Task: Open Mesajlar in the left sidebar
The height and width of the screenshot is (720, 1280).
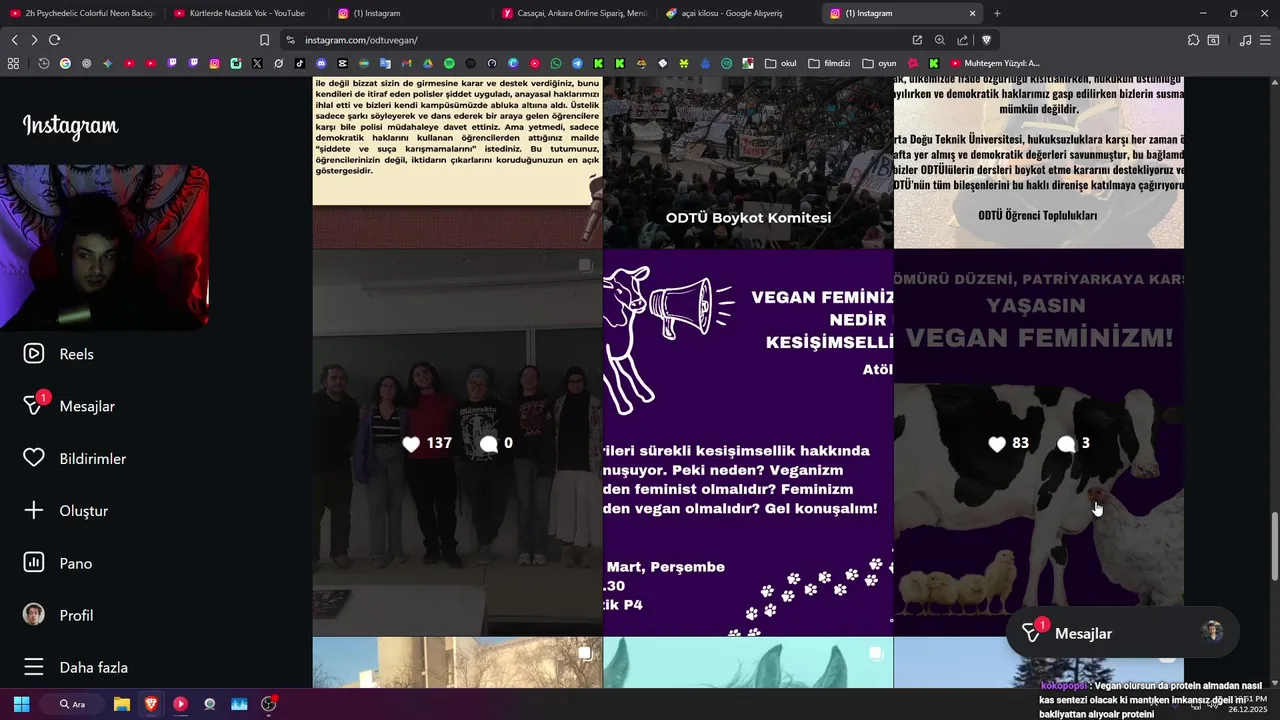Action: pos(70,406)
